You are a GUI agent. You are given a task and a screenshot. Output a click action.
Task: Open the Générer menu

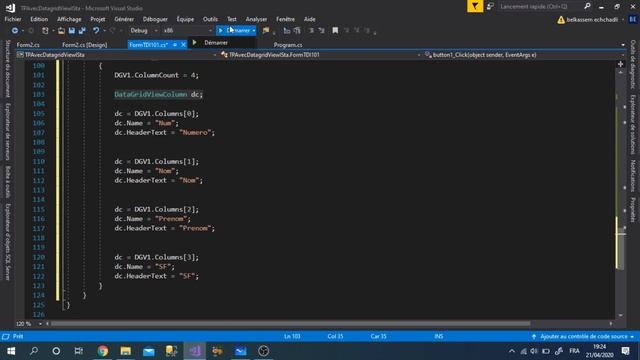click(124, 19)
